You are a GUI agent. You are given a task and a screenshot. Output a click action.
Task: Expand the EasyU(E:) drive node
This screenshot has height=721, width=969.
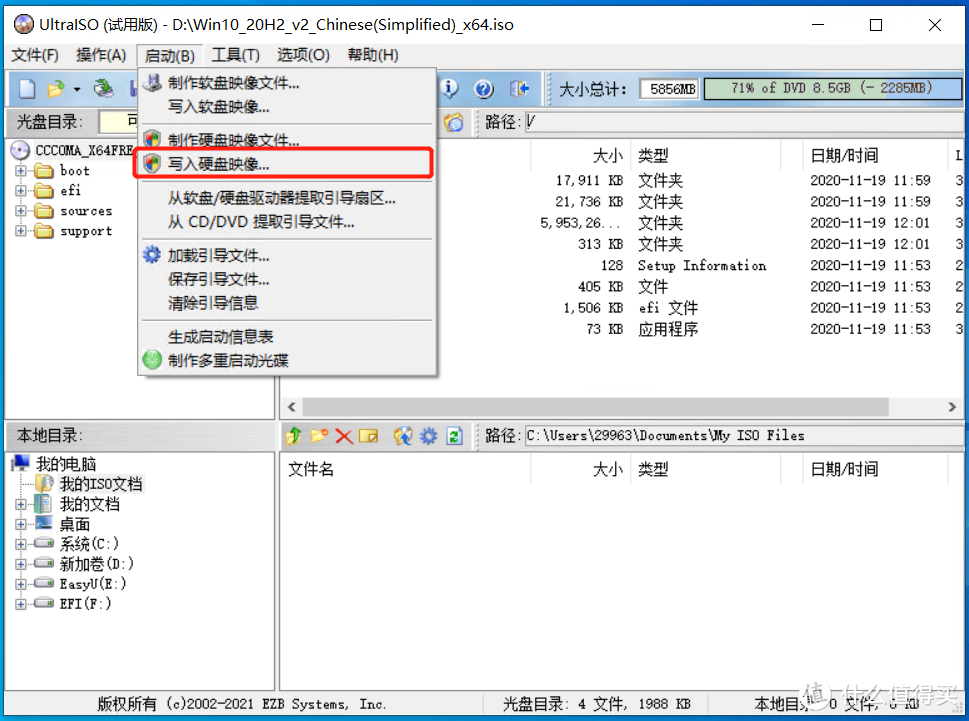(21, 584)
